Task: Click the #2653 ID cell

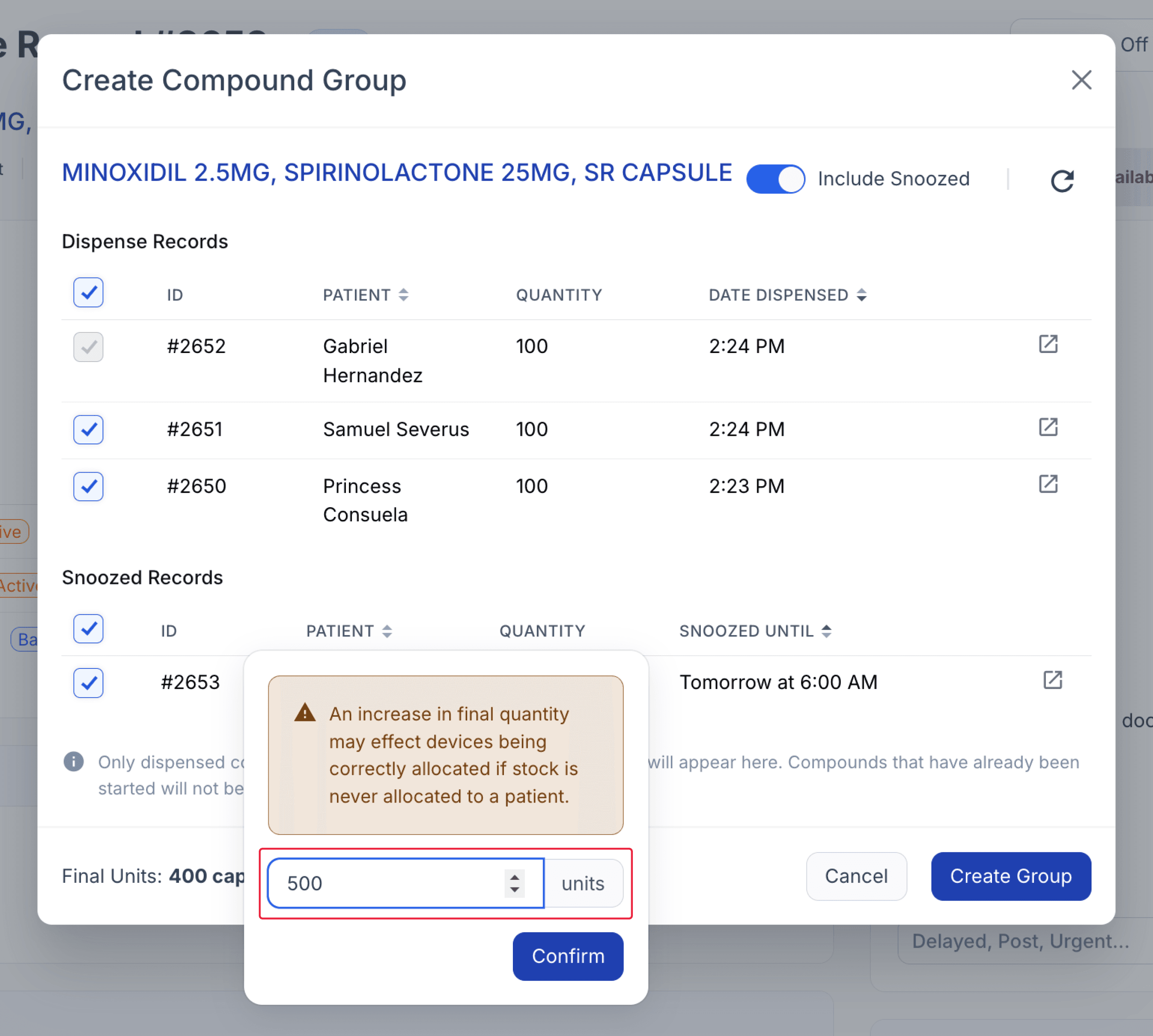Action: (190, 682)
